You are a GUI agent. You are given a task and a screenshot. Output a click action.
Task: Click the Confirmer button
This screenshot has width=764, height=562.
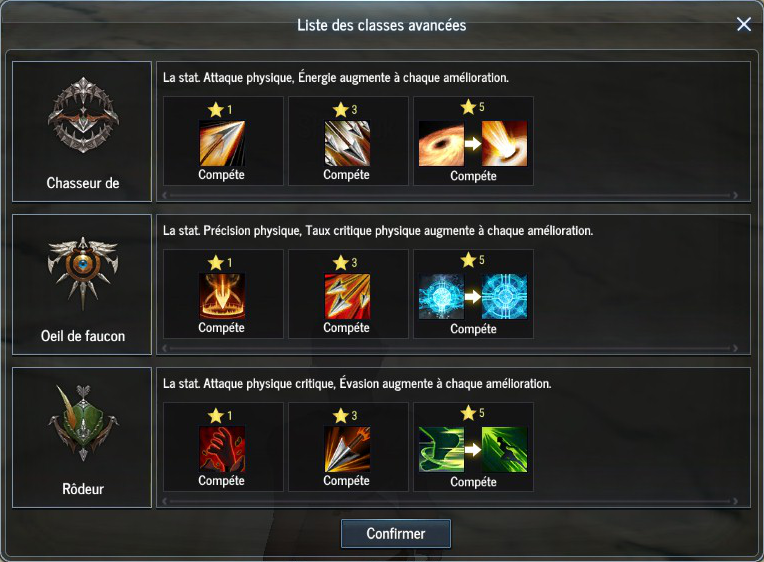pos(396,534)
